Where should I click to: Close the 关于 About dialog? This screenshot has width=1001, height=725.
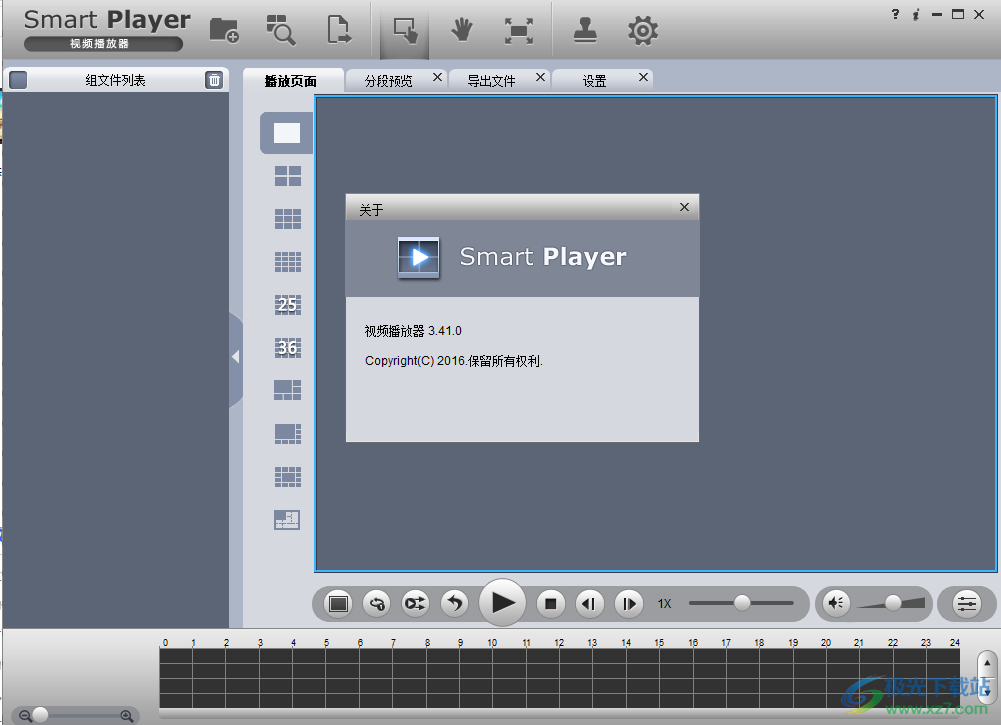click(x=684, y=207)
